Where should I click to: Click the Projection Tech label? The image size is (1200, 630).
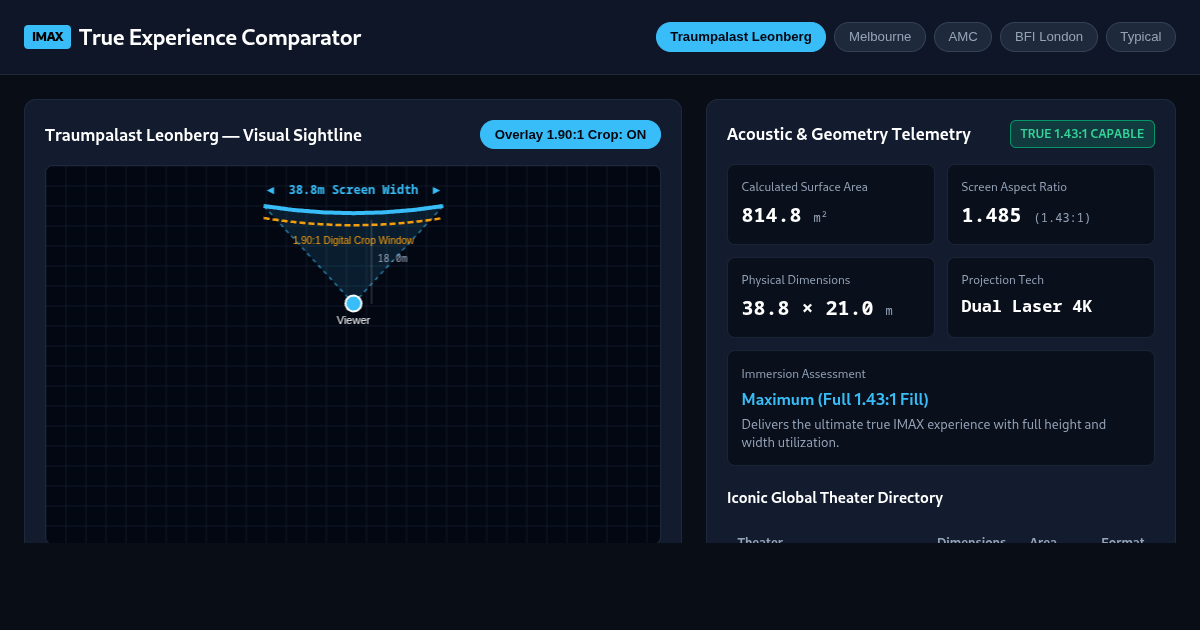(x=1002, y=280)
